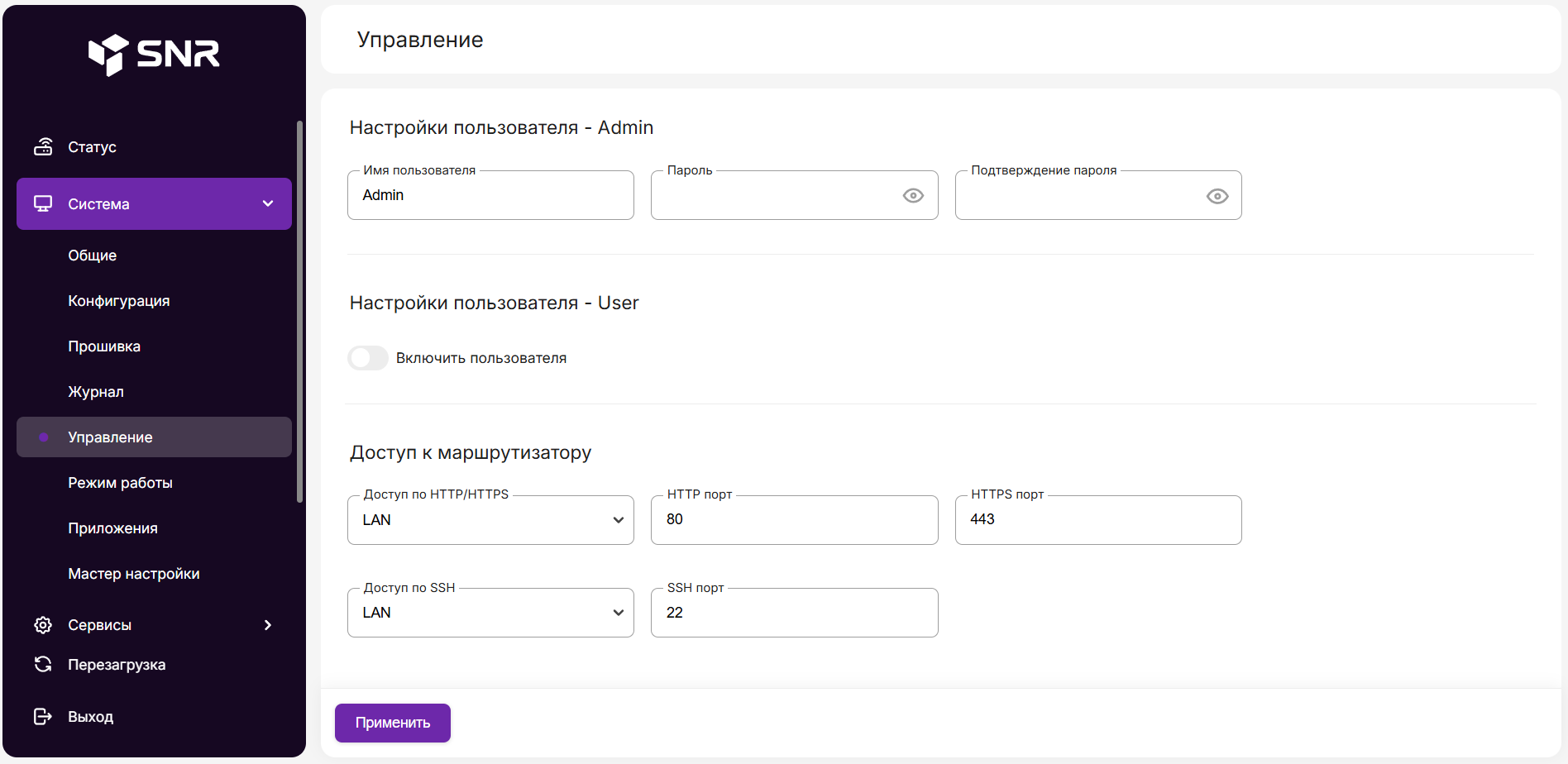Click the HTTPS порт field

(x=1098, y=520)
